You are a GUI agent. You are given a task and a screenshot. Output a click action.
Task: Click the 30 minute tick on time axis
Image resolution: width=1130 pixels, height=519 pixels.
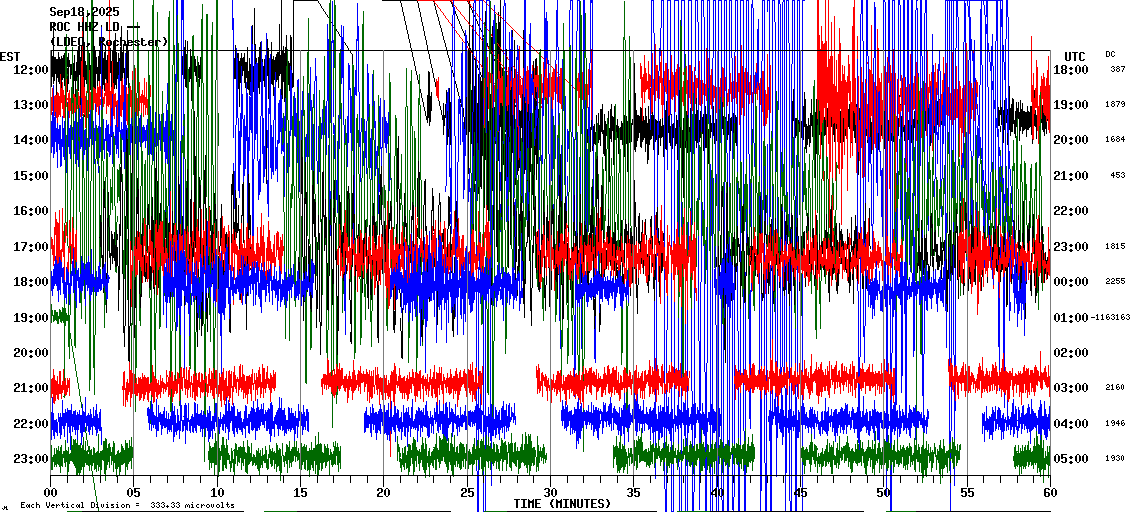click(550, 493)
